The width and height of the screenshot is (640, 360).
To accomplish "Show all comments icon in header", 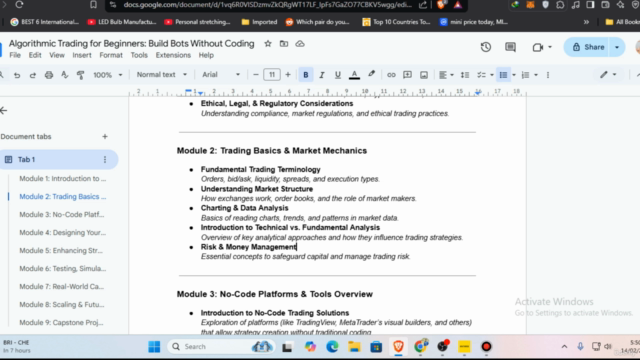I will [510, 47].
